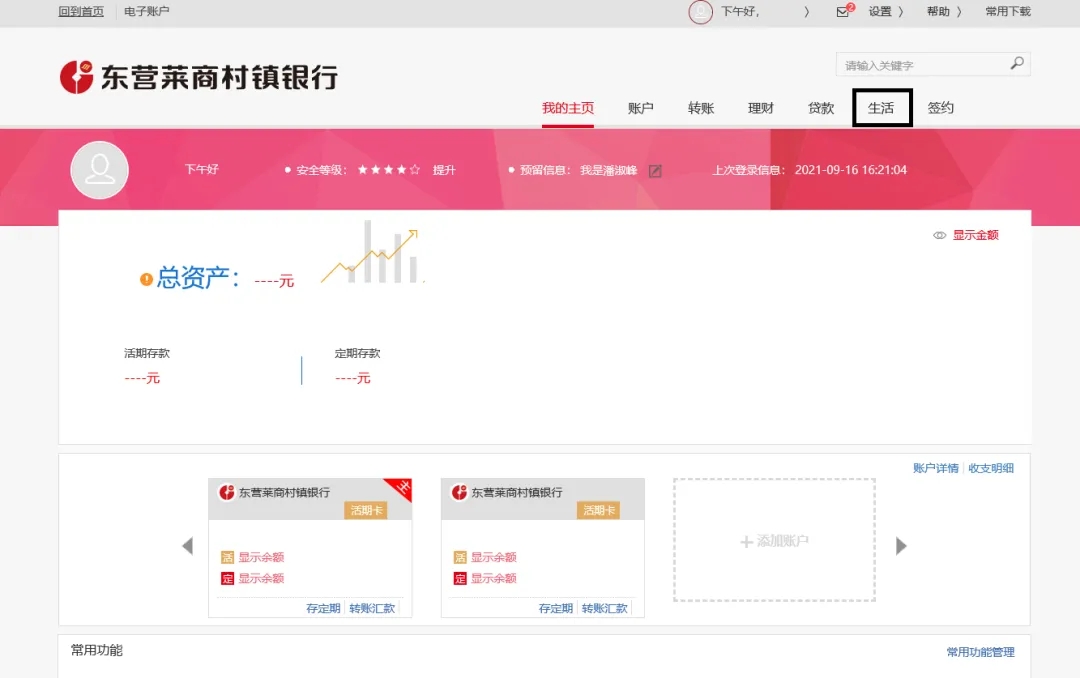Click 提升 to raise the security level
Screen dimensions: 1080x678
pos(444,170)
